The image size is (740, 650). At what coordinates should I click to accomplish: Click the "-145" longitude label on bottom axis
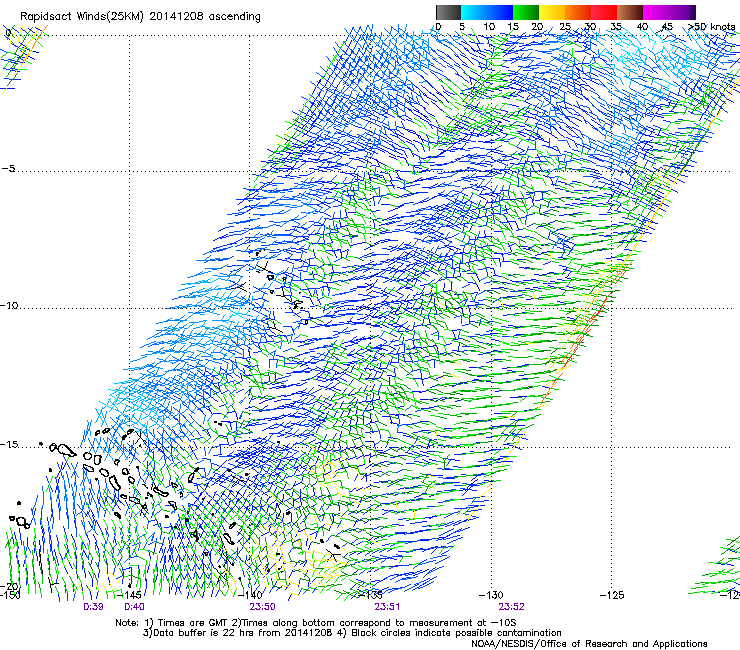pos(129,595)
